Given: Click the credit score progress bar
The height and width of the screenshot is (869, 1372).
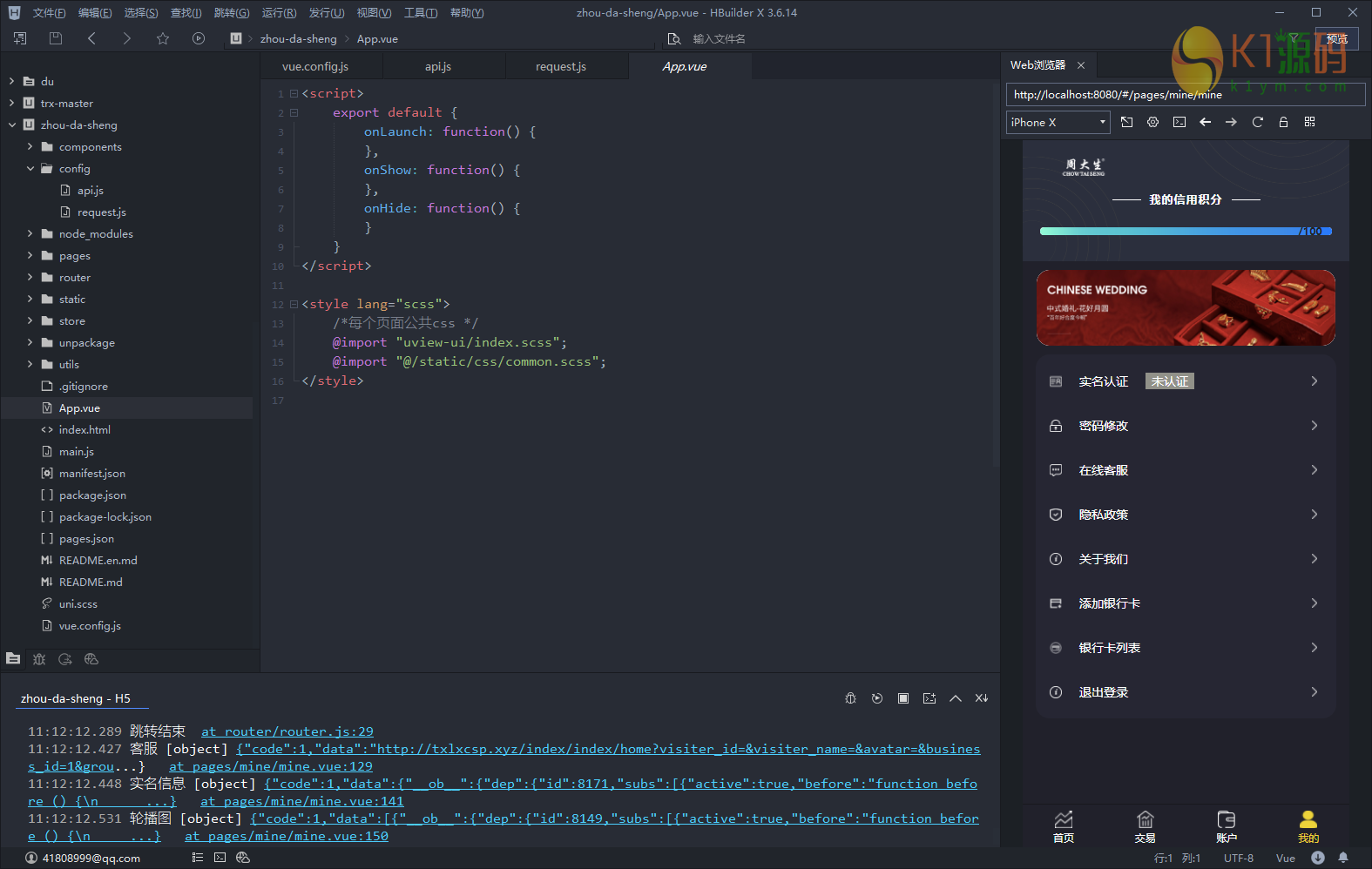Looking at the screenshot, I should click(1185, 232).
